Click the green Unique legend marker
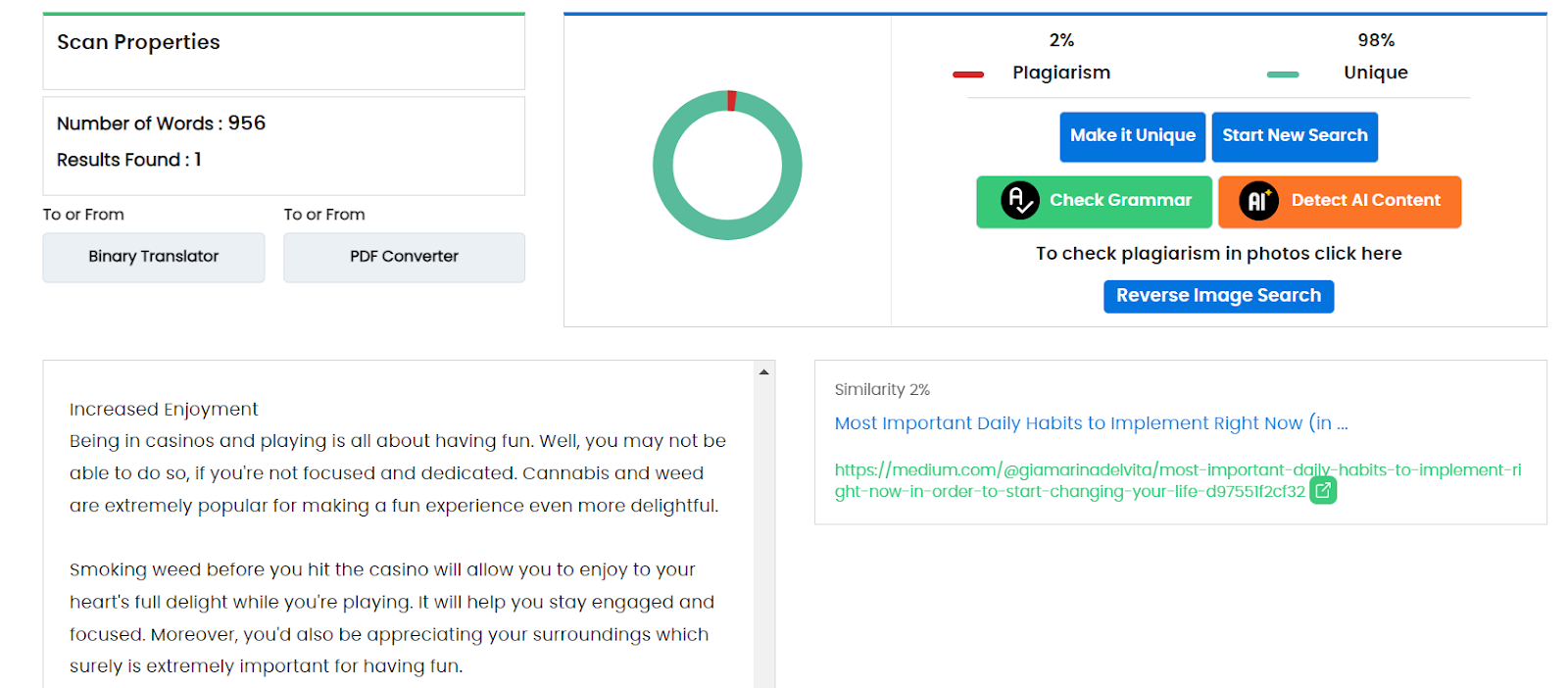This screenshot has width=1568, height=688. (x=1282, y=74)
